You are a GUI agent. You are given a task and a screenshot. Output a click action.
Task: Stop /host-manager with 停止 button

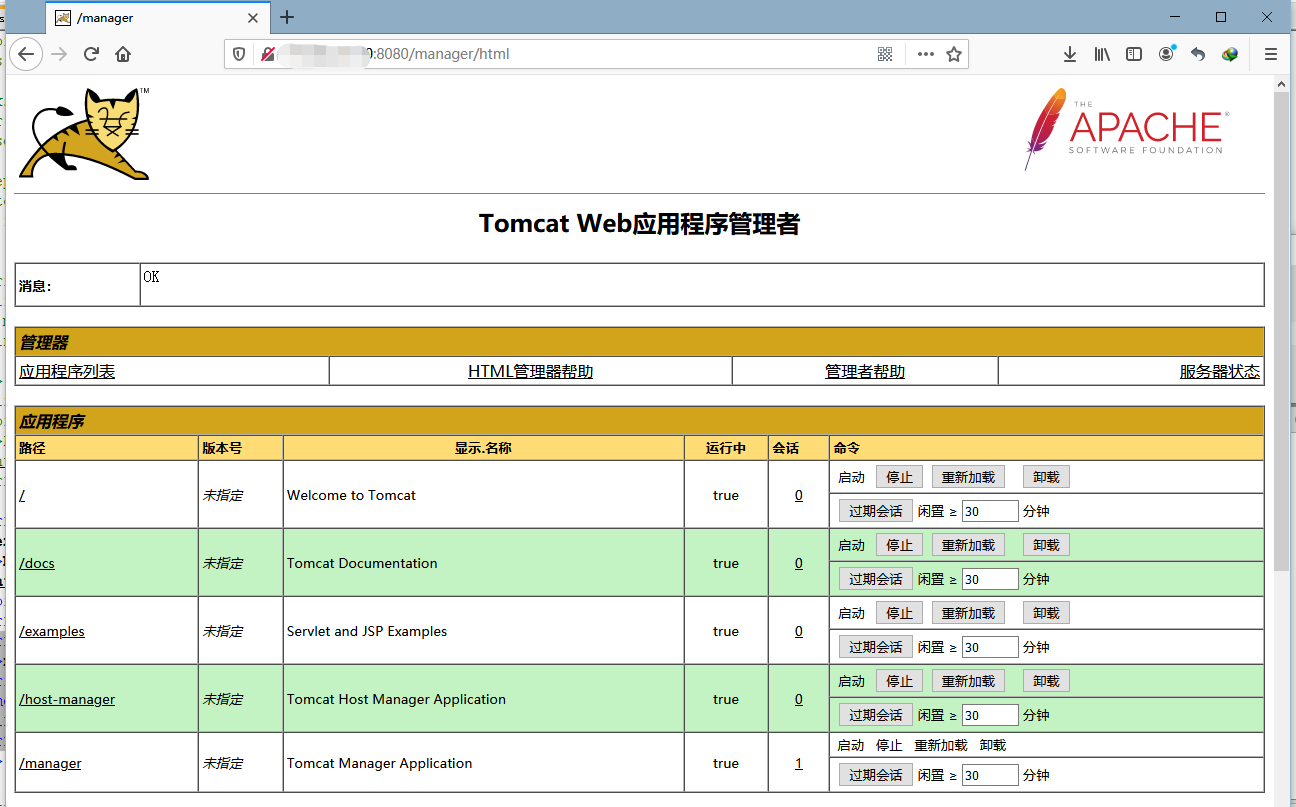[899, 681]
